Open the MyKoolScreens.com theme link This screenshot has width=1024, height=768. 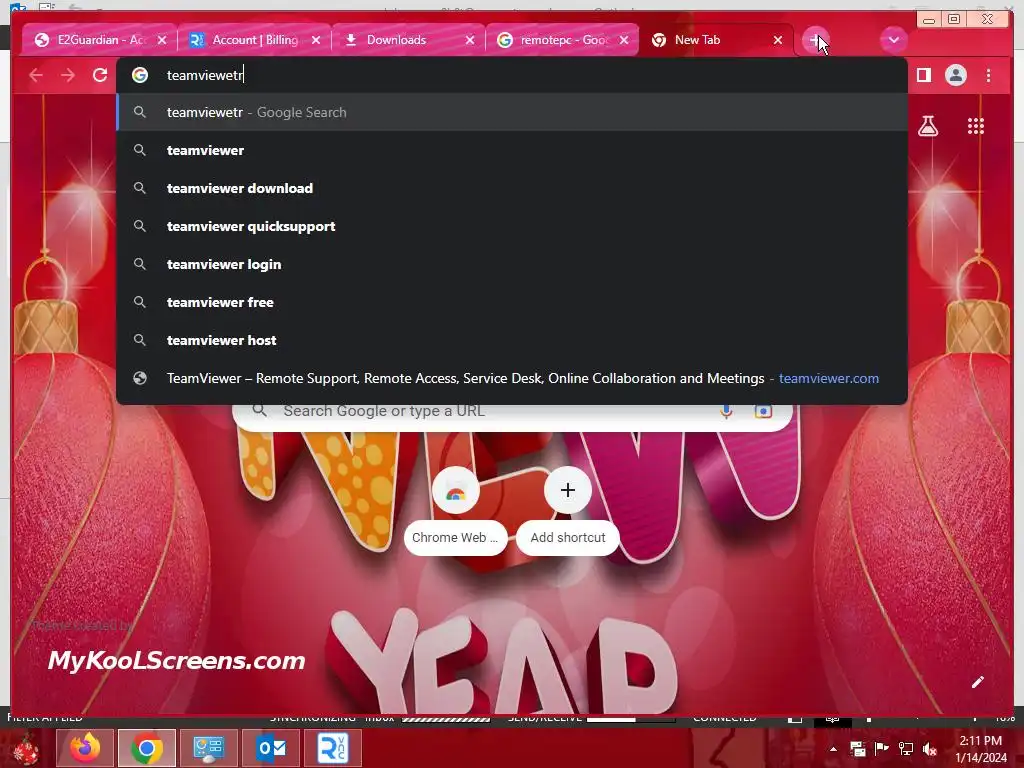click(176, 660)
